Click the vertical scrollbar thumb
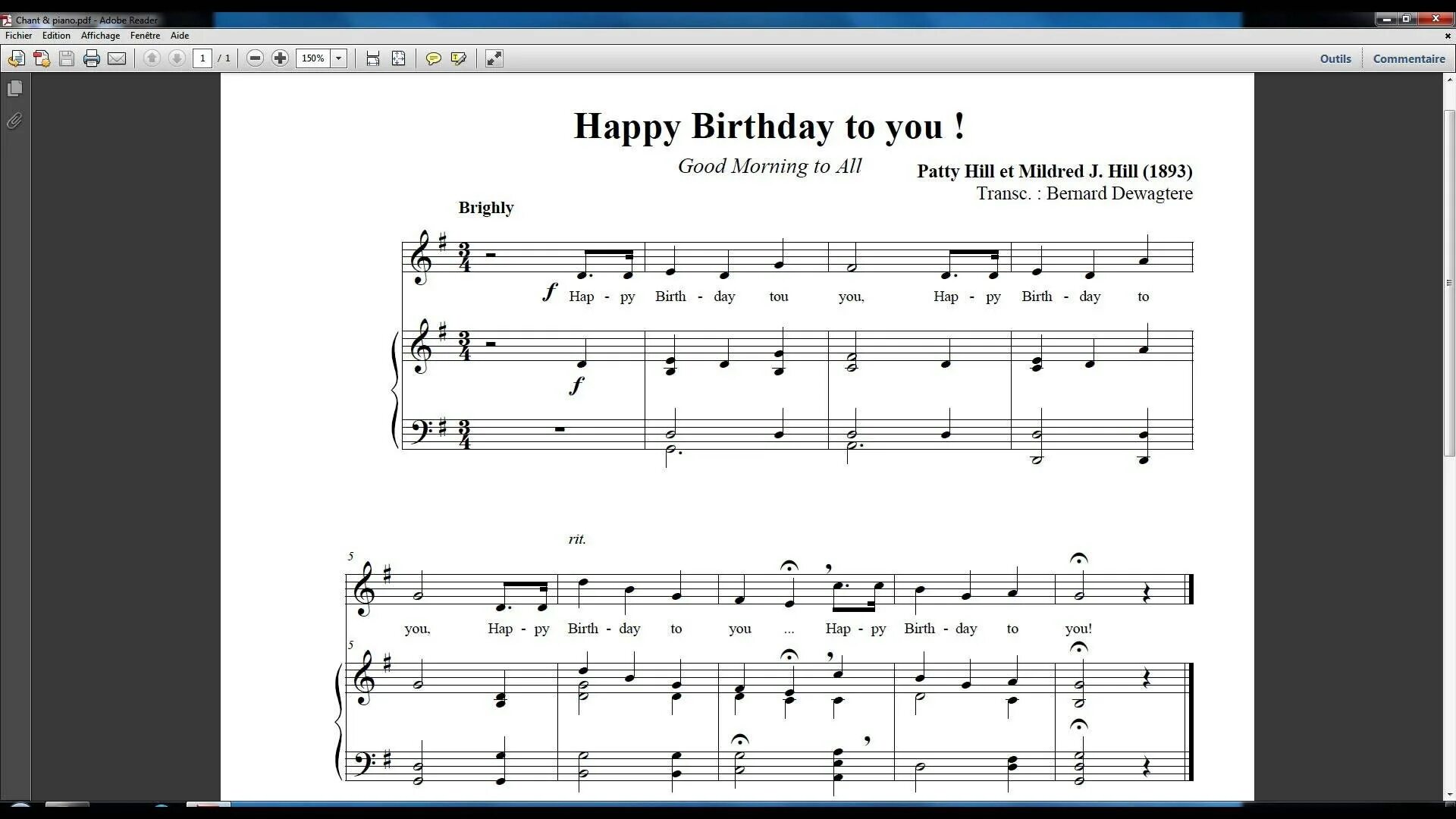The image size is (1456, 819). [x=1449, y=282]
